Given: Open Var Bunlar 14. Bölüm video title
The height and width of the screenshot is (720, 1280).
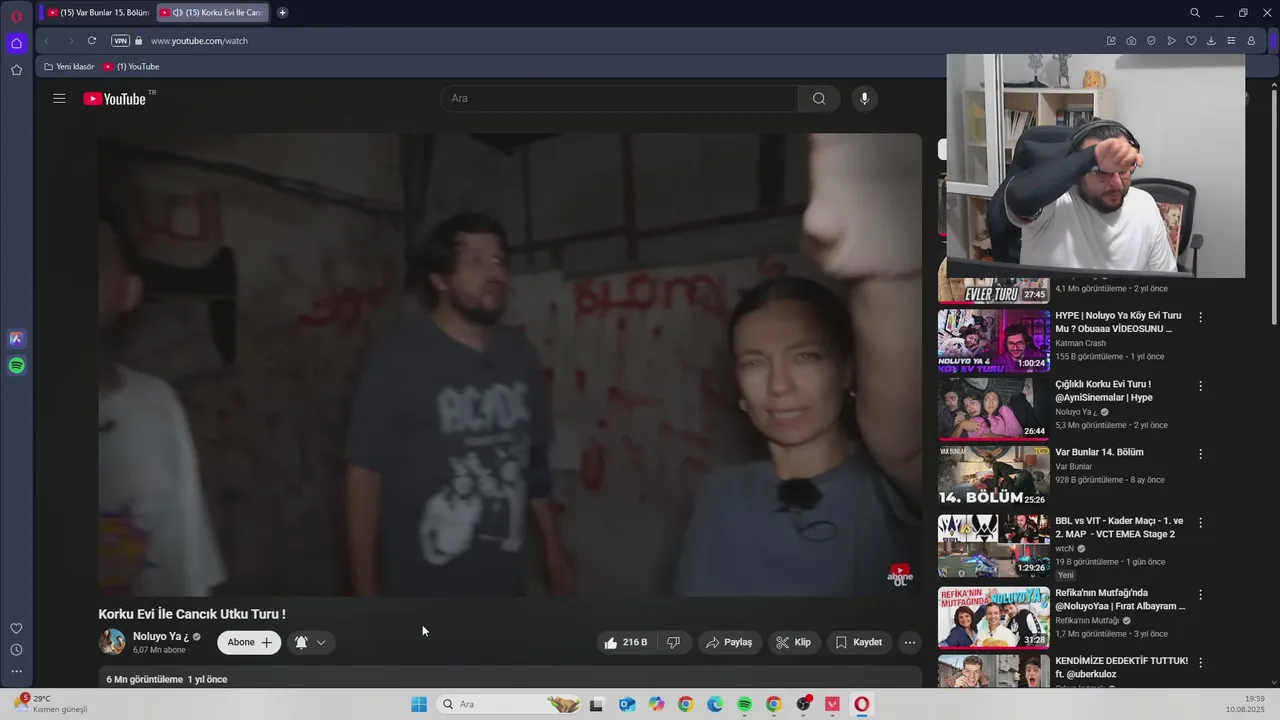Looking at the screenshot, I should pos(1099,452).
